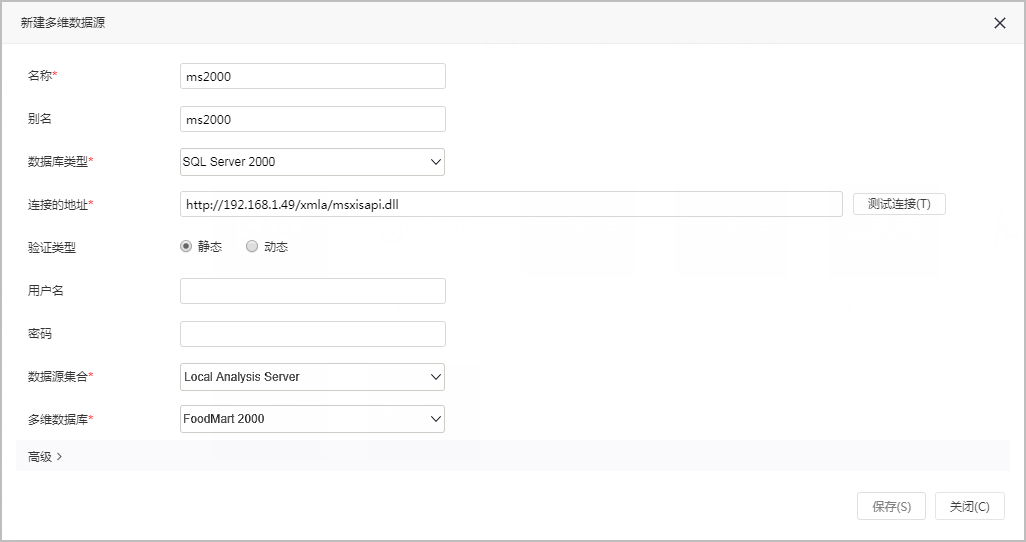Expand the 高级 section
Viewport: 1026px width, 542px height.
pyautogui.click(x=512, y=456)
